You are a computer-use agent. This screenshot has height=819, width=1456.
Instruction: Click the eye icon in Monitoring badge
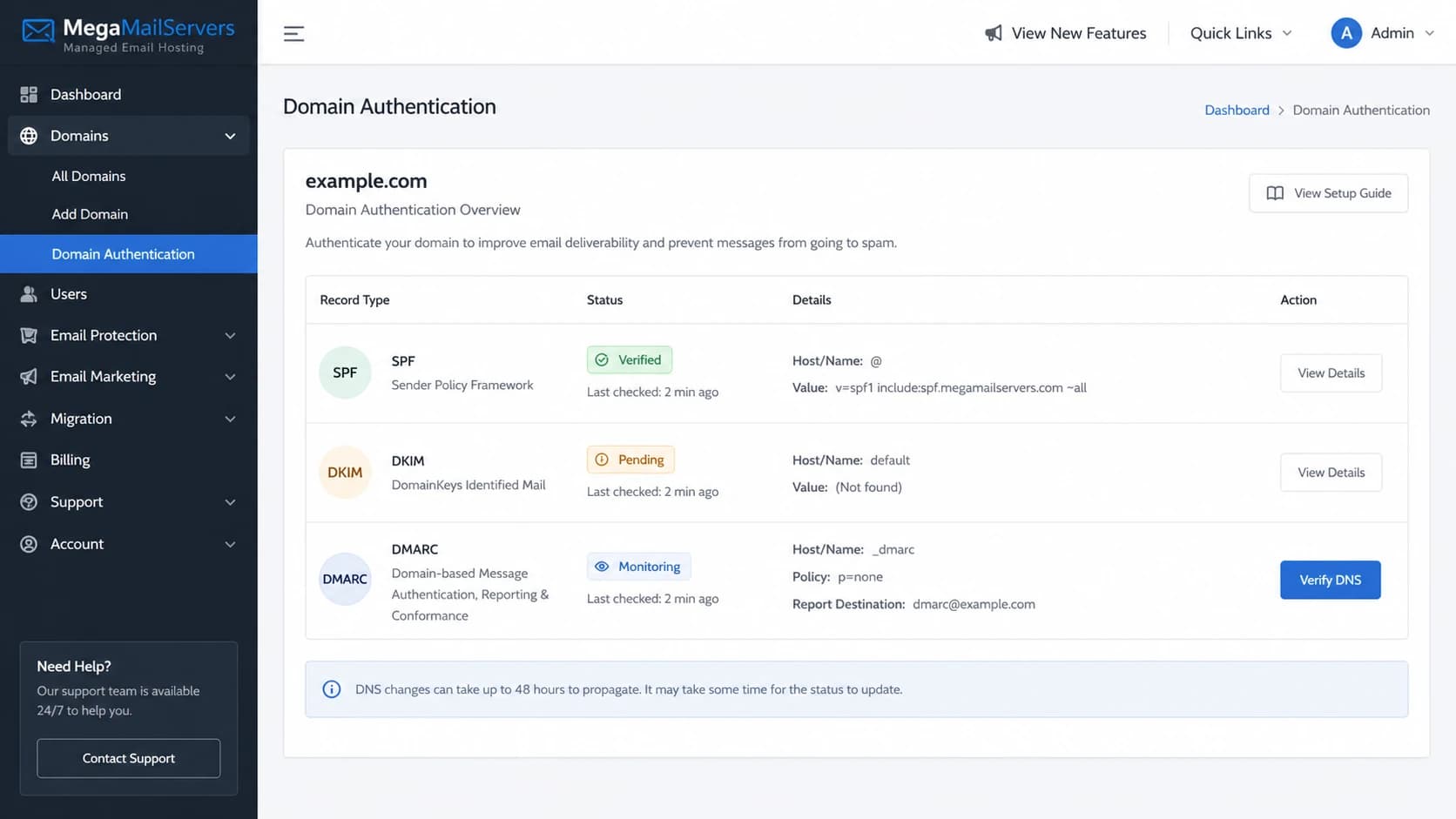602,567
